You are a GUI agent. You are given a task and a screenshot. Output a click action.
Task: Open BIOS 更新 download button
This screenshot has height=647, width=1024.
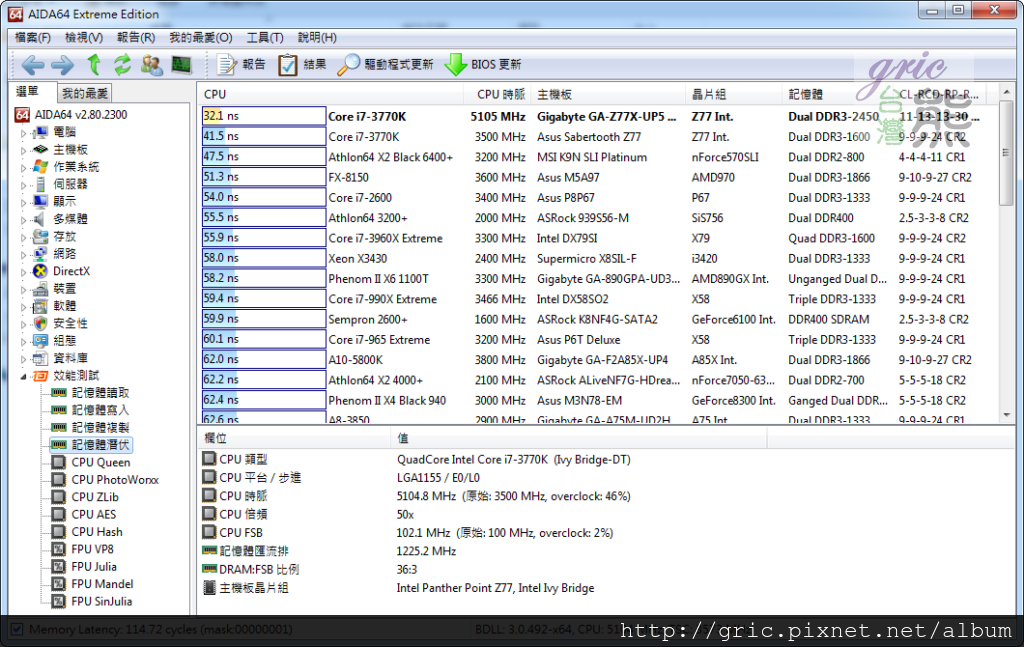click(483, 65)
